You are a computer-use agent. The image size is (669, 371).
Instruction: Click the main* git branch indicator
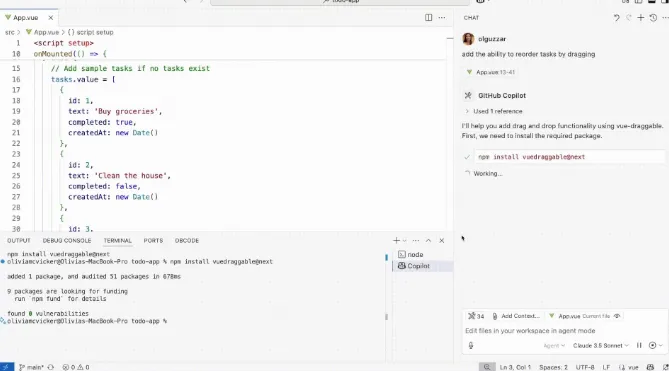click(31, 367)
